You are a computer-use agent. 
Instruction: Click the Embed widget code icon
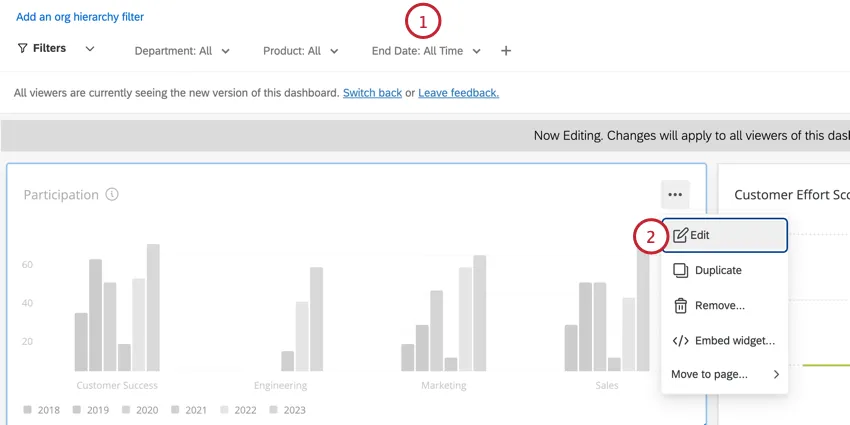click(680, 341)
